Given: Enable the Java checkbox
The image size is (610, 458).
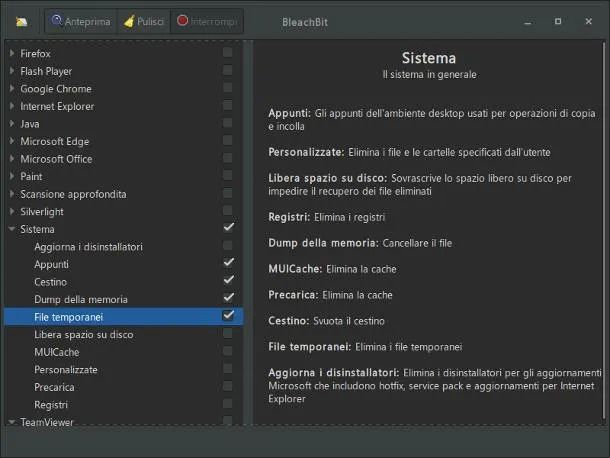Looking at the screenshot, I should (228, 123).
